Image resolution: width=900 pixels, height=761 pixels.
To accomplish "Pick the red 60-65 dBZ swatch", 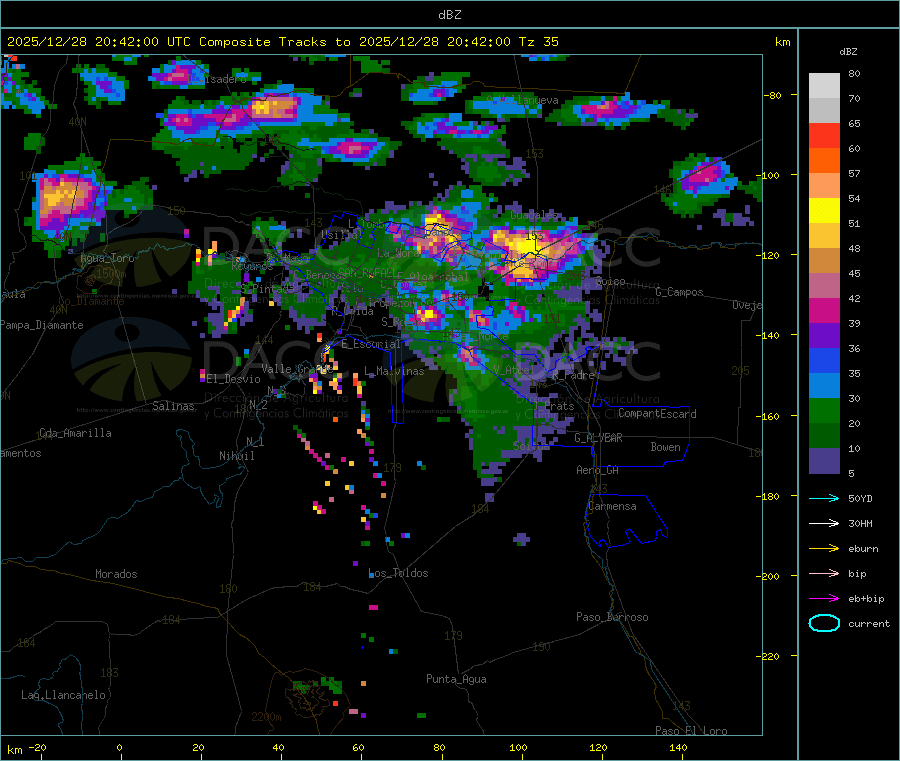I will pyautogui.click(x=824, y=135).
